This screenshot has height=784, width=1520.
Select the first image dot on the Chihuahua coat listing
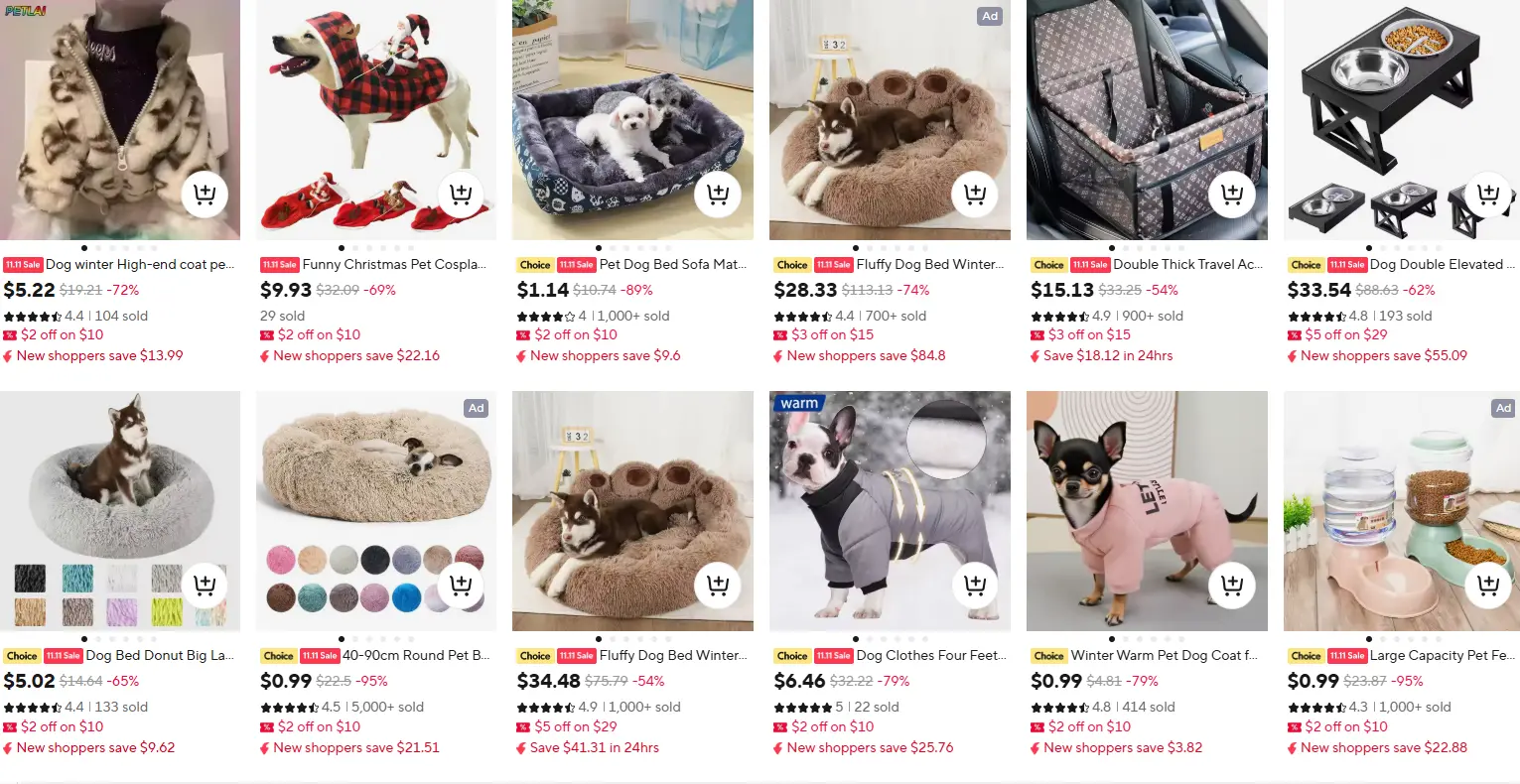tap(1111, 639)
